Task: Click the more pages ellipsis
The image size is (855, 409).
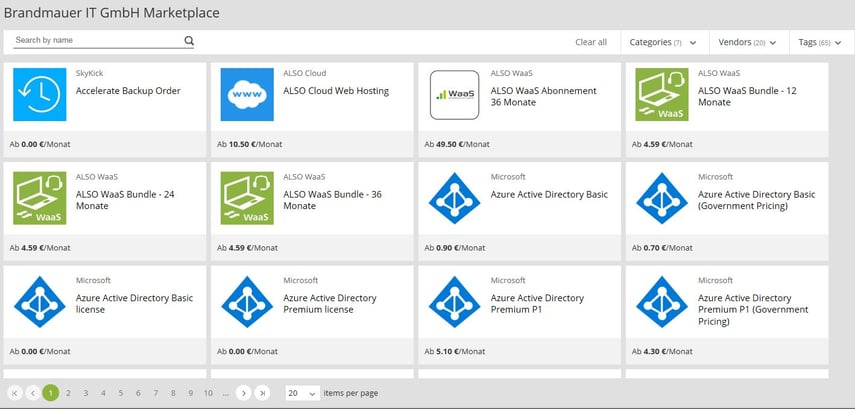Action: click(226, 393)
